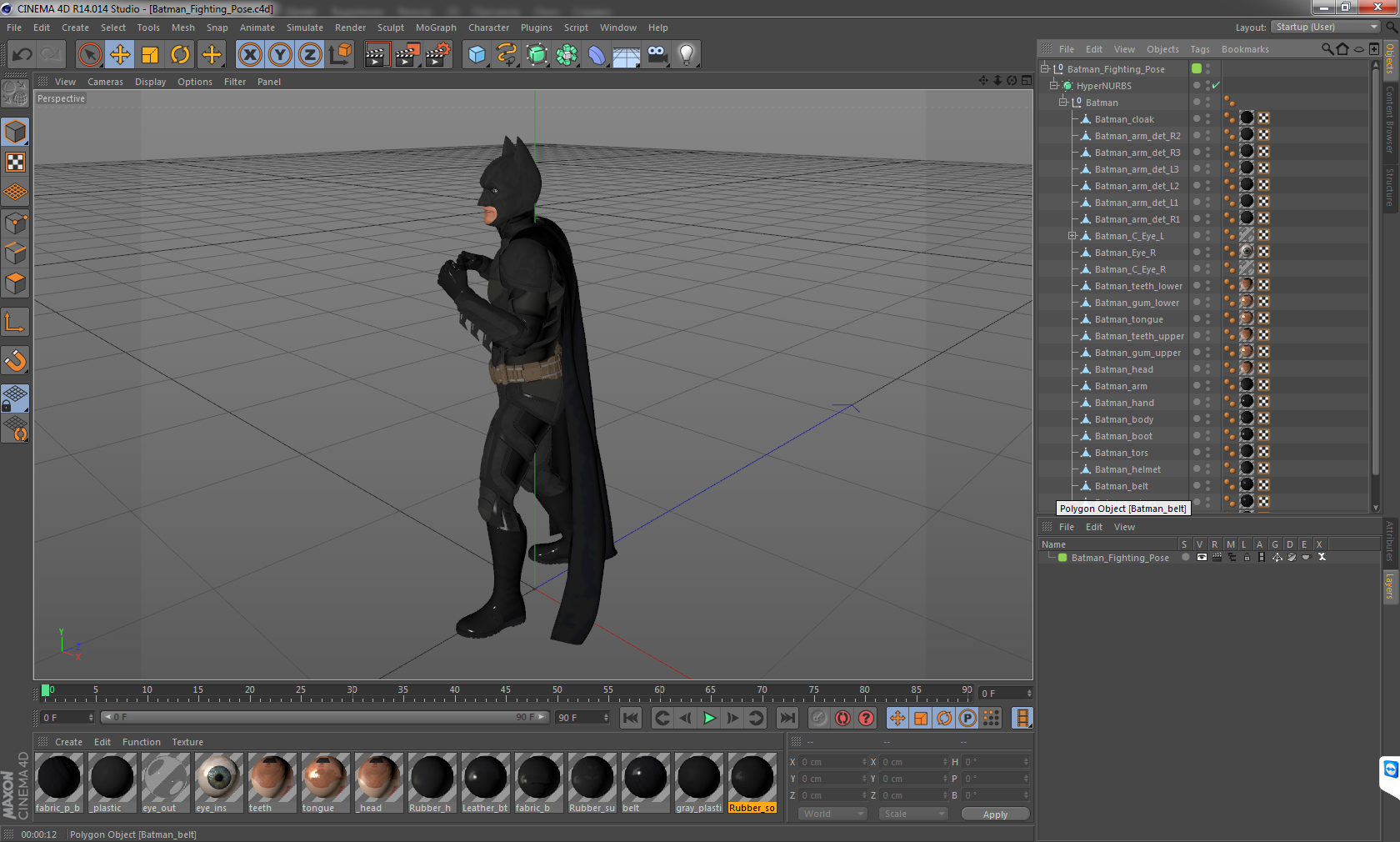Toggle snapping magnet icon
This screenshot has height=842, width=1400.
click(x=16, y=360)
